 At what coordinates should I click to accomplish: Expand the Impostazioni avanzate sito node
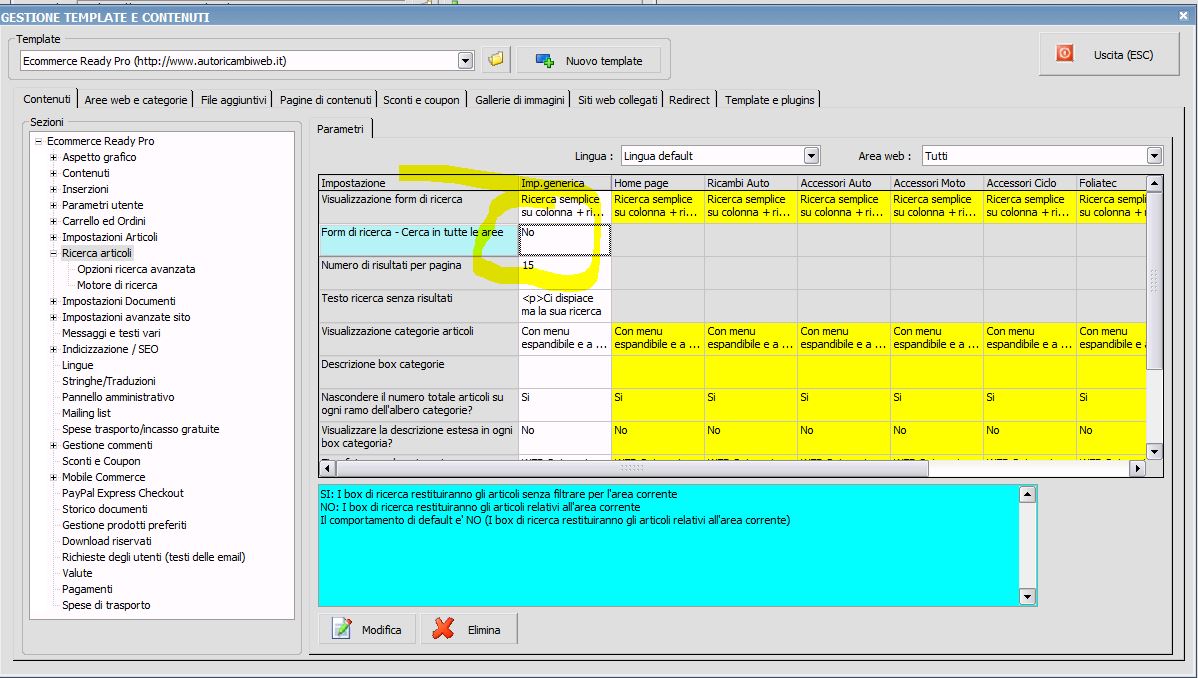pos(53,318)
